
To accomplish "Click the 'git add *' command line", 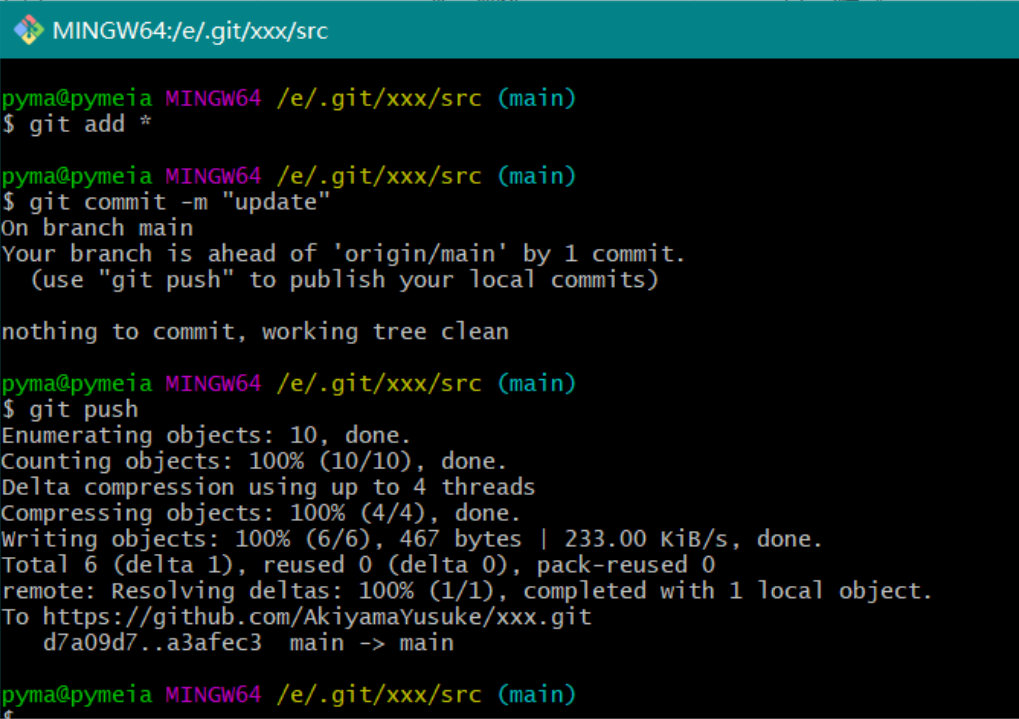I will [77, 124].
